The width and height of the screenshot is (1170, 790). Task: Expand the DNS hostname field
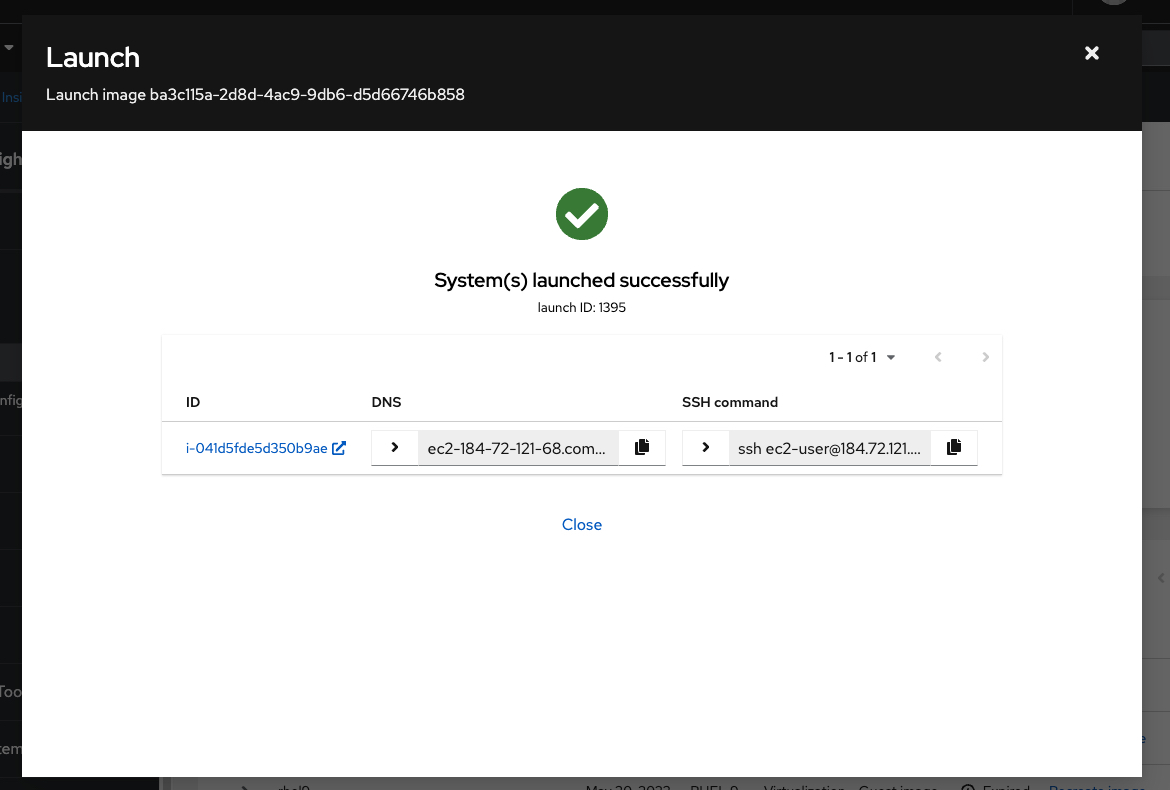point(395,448)
